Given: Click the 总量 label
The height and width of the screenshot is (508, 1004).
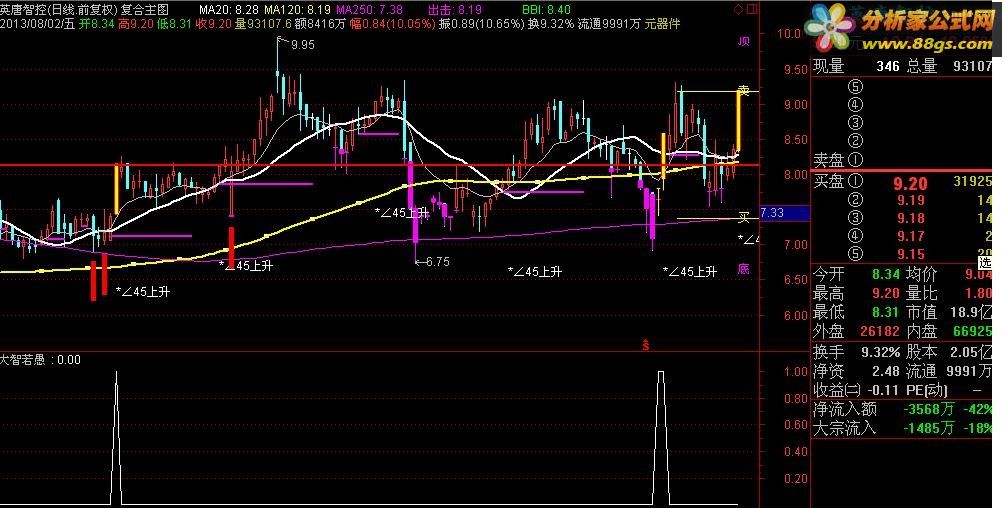Looking at the screenshot, I should (x=921, y=66).
